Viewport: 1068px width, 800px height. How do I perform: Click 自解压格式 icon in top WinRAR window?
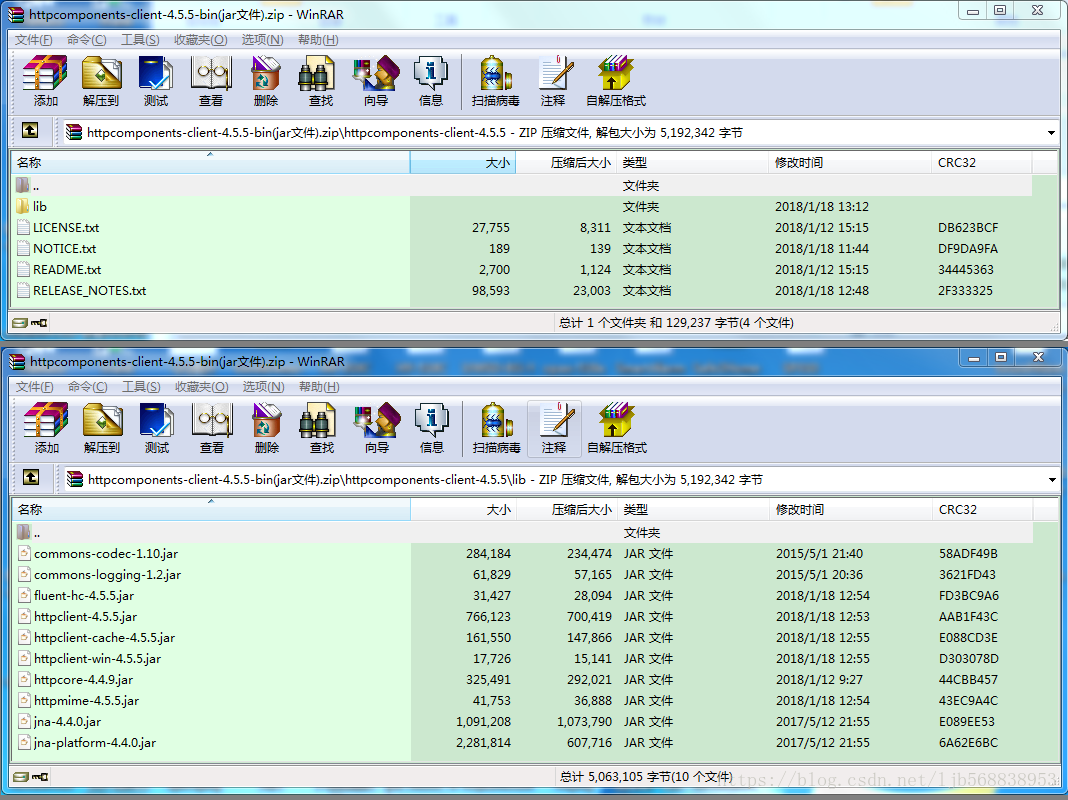click(x=616, y=81)
